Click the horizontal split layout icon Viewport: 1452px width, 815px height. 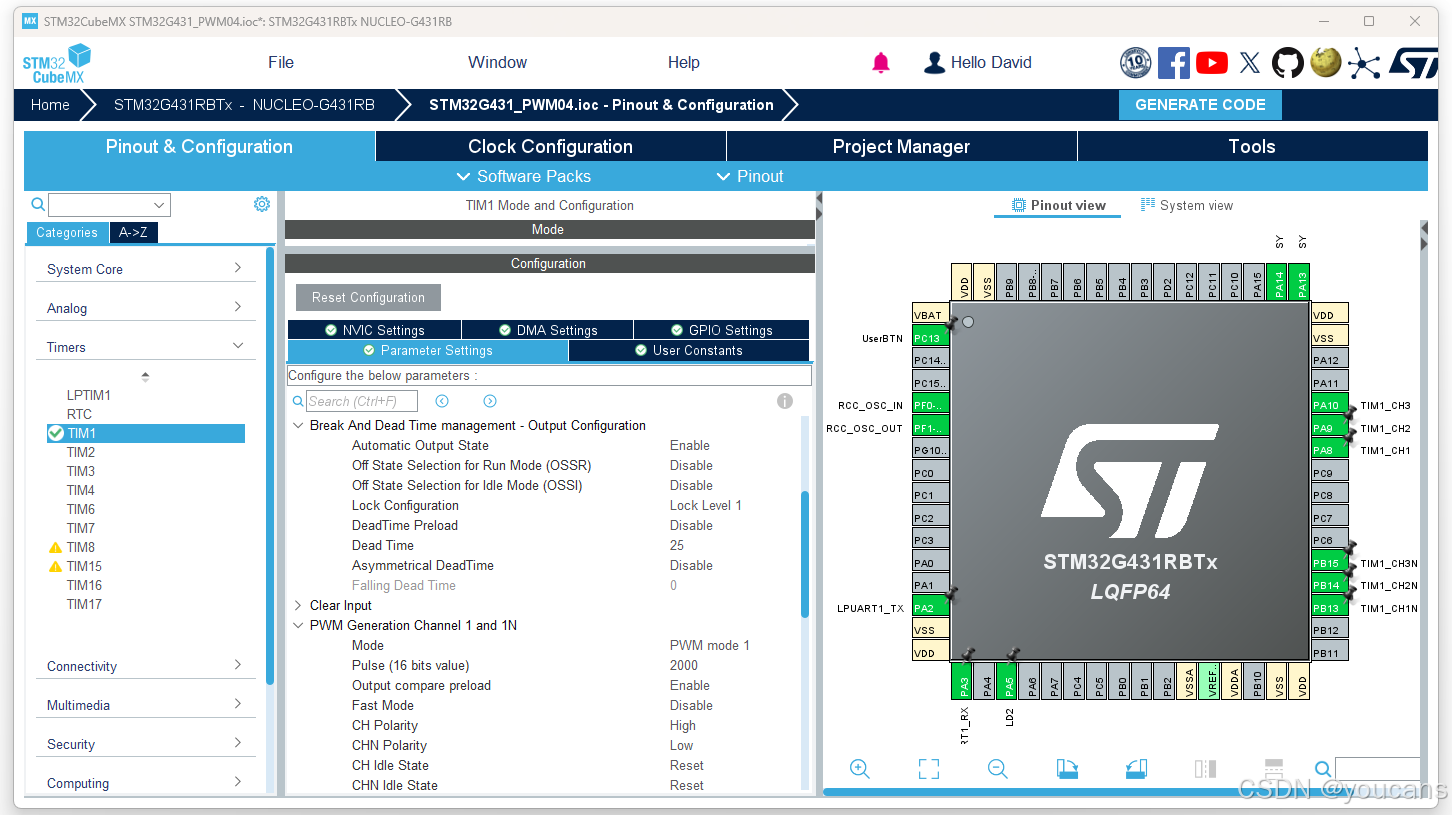point(1273,769)
